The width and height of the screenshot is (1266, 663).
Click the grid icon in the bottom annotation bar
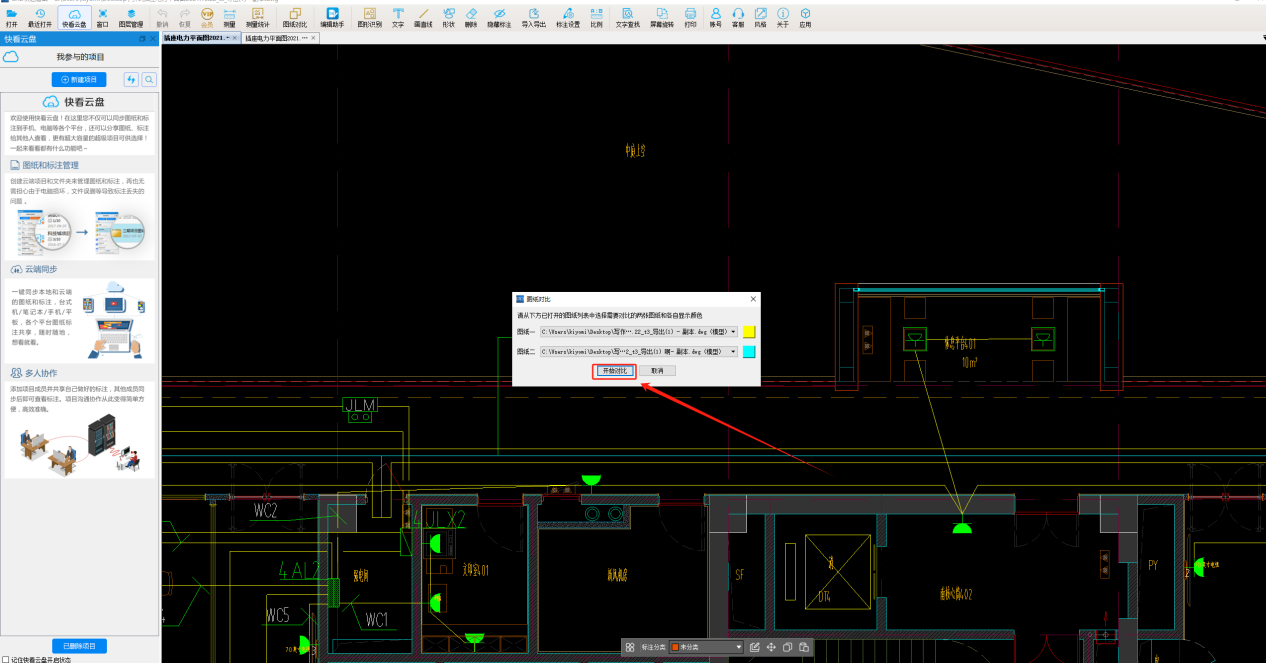(x=630, y=648)
